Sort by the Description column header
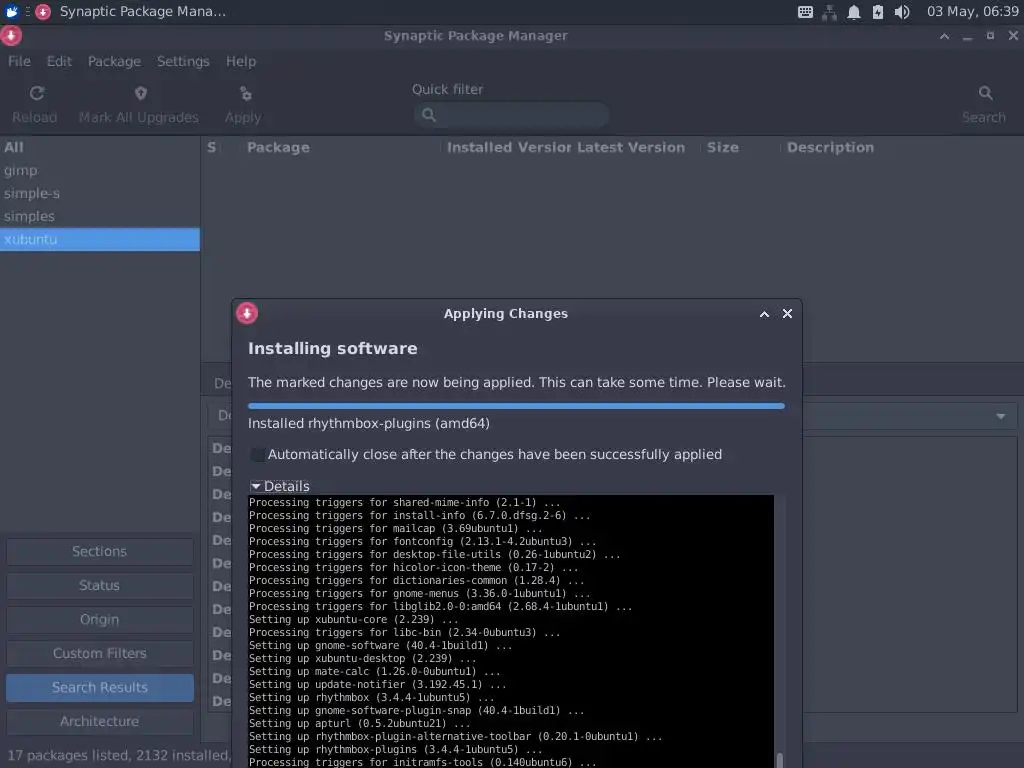The width and height of the screenshot is (1024, 768). pyautogui.click(x=830, y=148)
